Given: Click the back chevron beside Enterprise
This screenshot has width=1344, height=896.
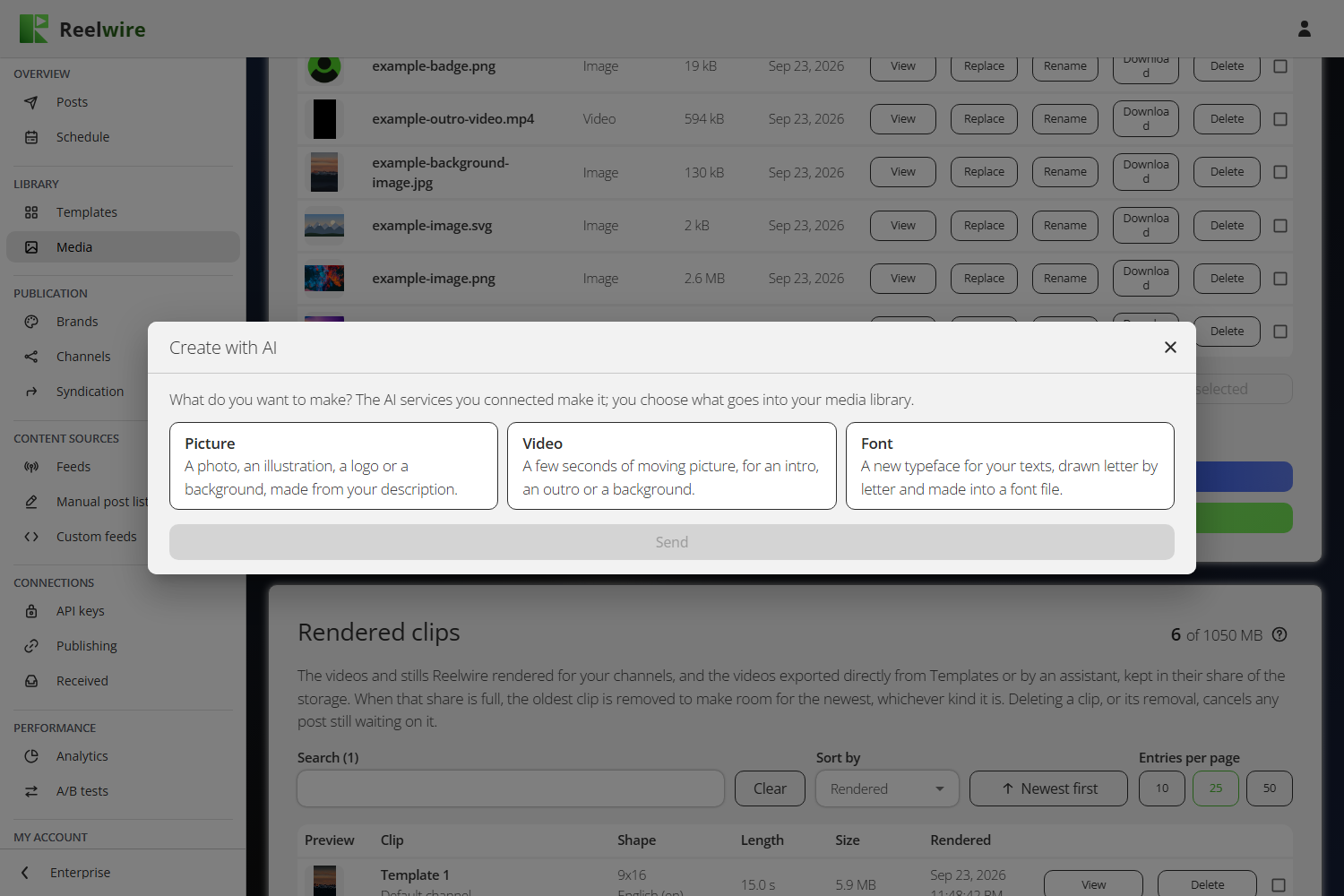Looking at the screenshot, I should (x=25, y=873).
